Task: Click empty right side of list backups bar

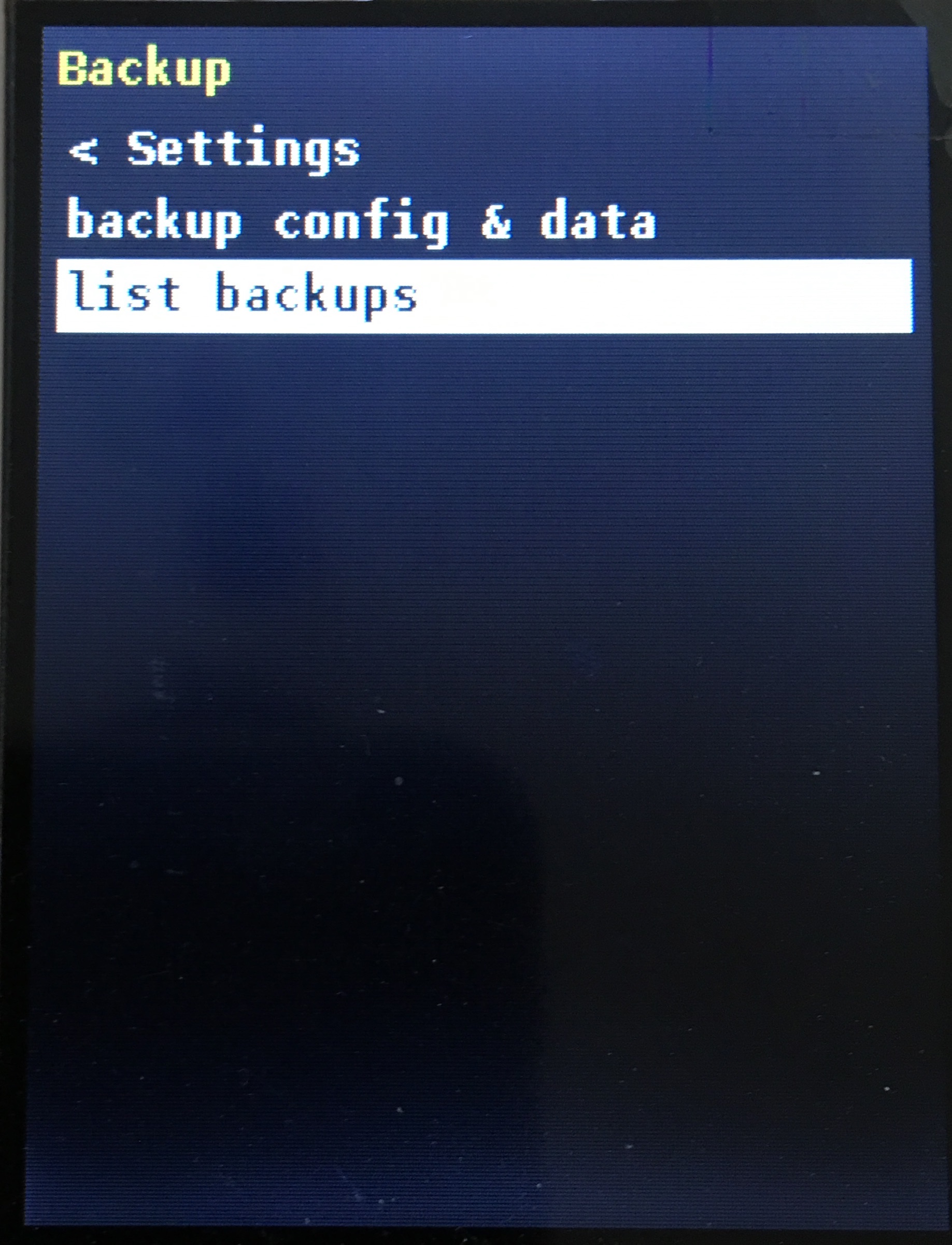Action: 680,296
